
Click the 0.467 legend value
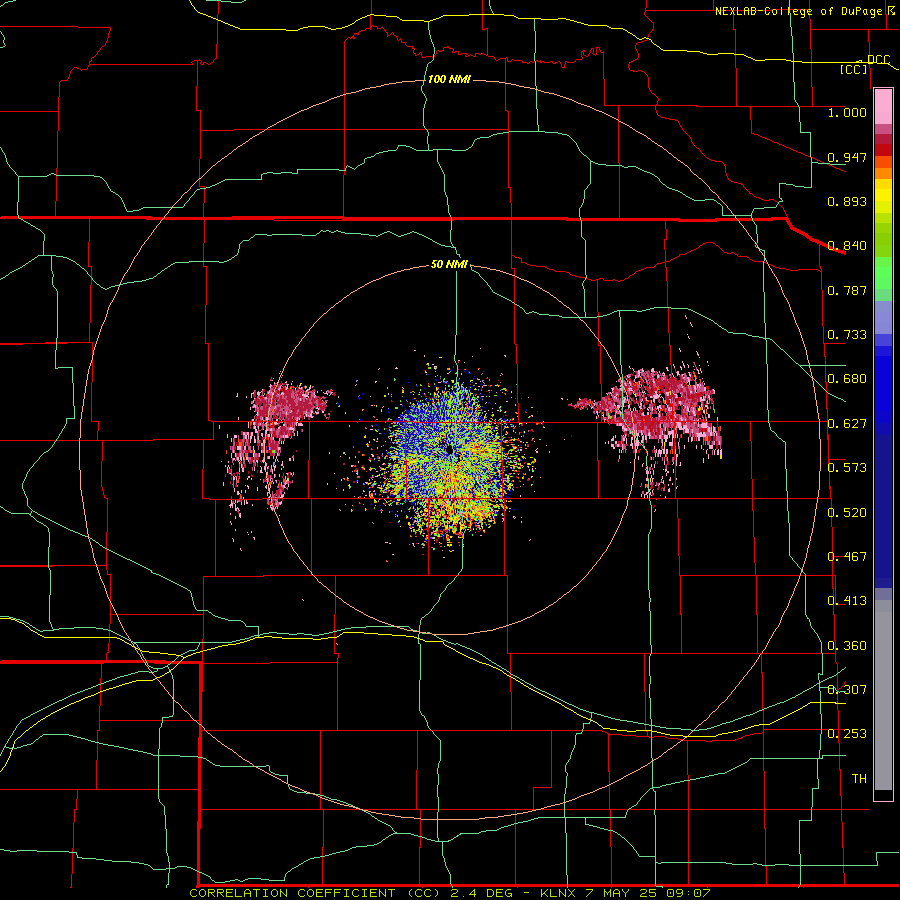[847, 557]
